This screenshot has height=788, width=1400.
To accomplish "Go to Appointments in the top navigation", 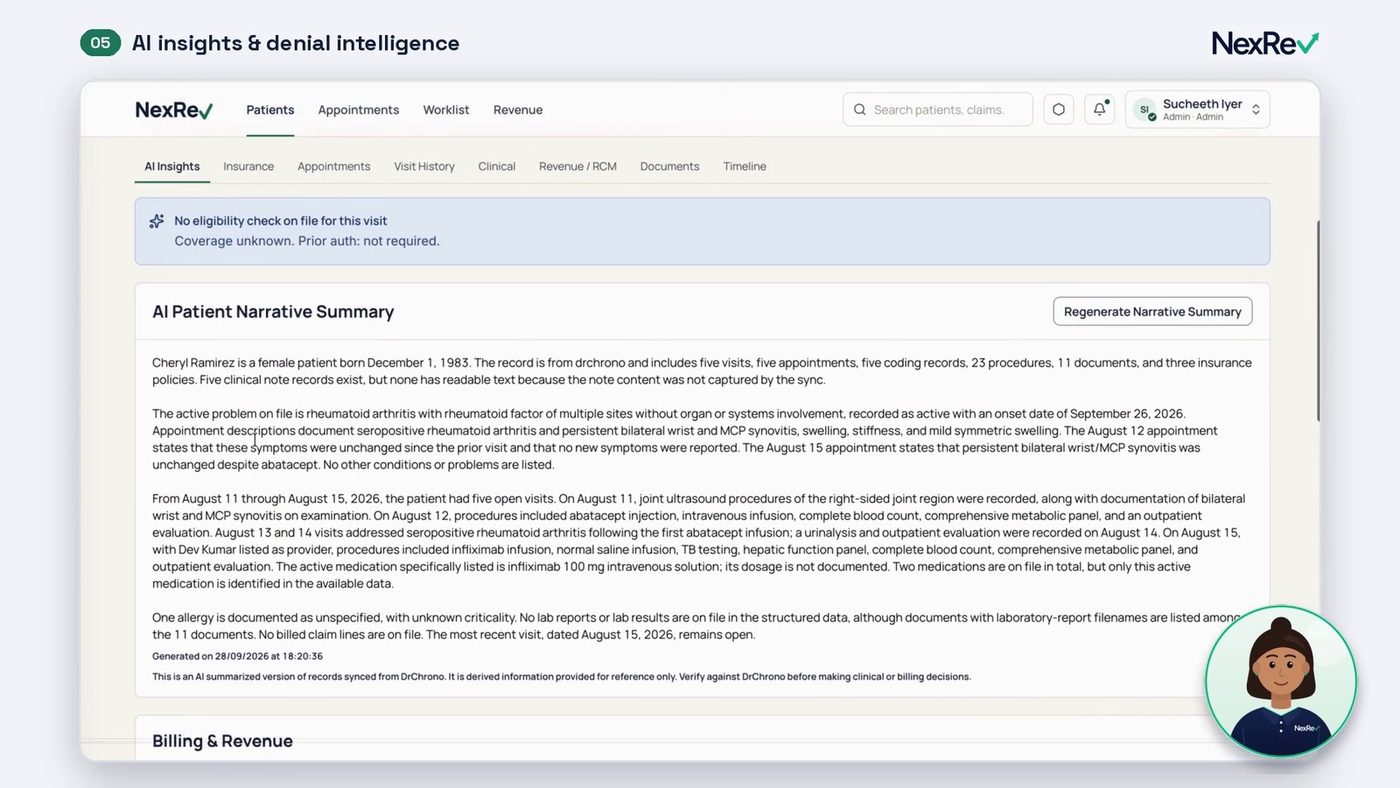I will [358, 110].
